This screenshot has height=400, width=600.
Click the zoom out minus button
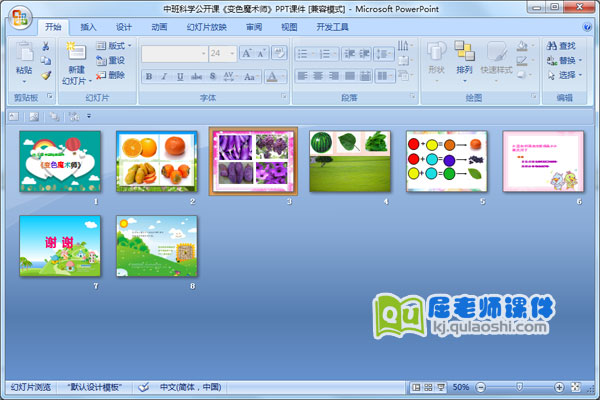point(481,387)
